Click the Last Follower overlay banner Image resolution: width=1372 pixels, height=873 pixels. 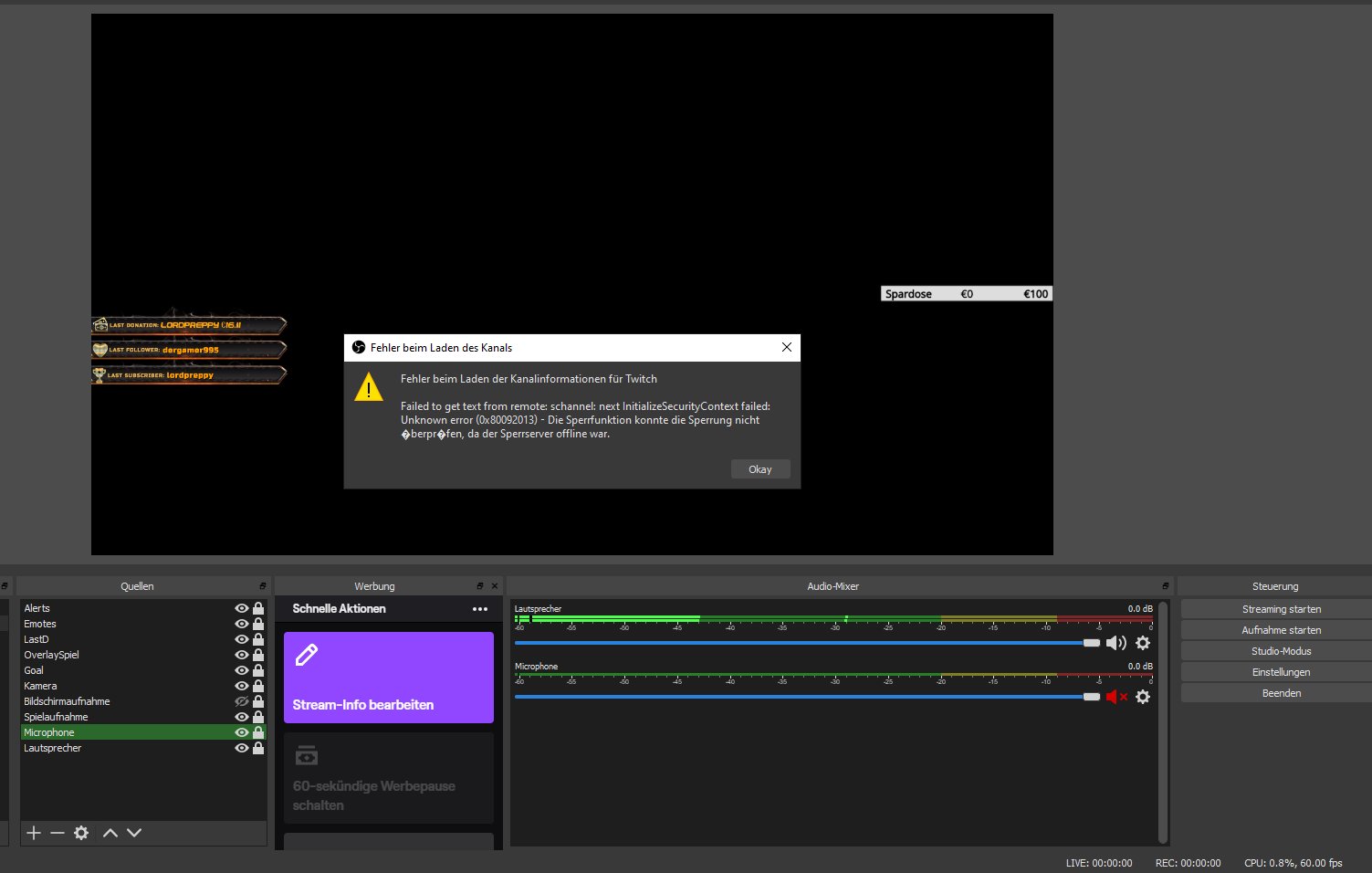189,349
